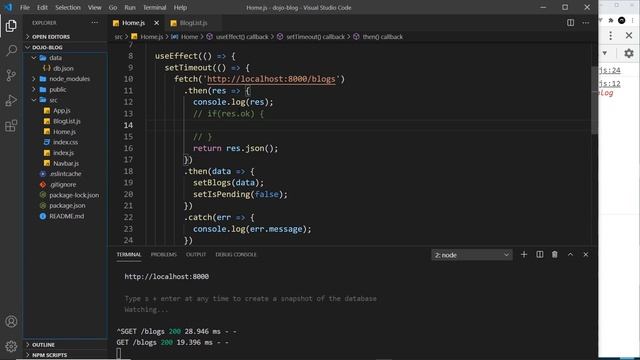640x360 pixels.
Task: Click the 'Home' breadcrumb symbol
Action: tap(189, 37)
